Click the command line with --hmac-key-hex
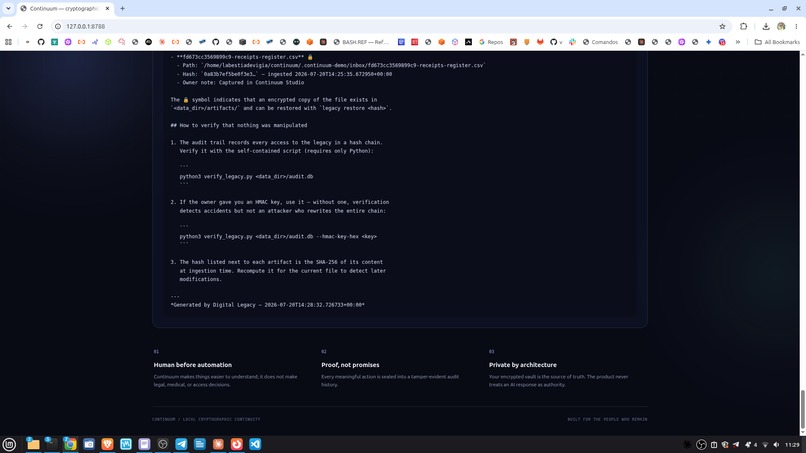This screenshot has height=453, width=806. coord(278,237)
